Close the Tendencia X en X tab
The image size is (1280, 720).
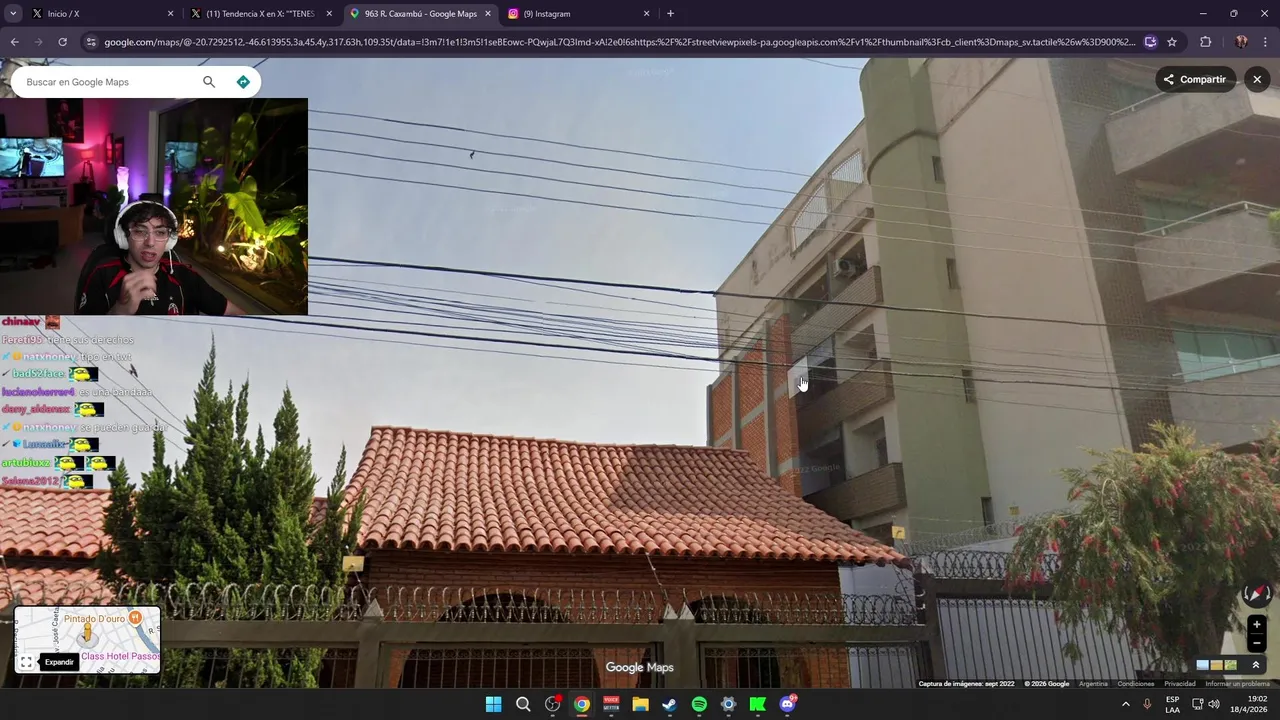click(329, 14)
